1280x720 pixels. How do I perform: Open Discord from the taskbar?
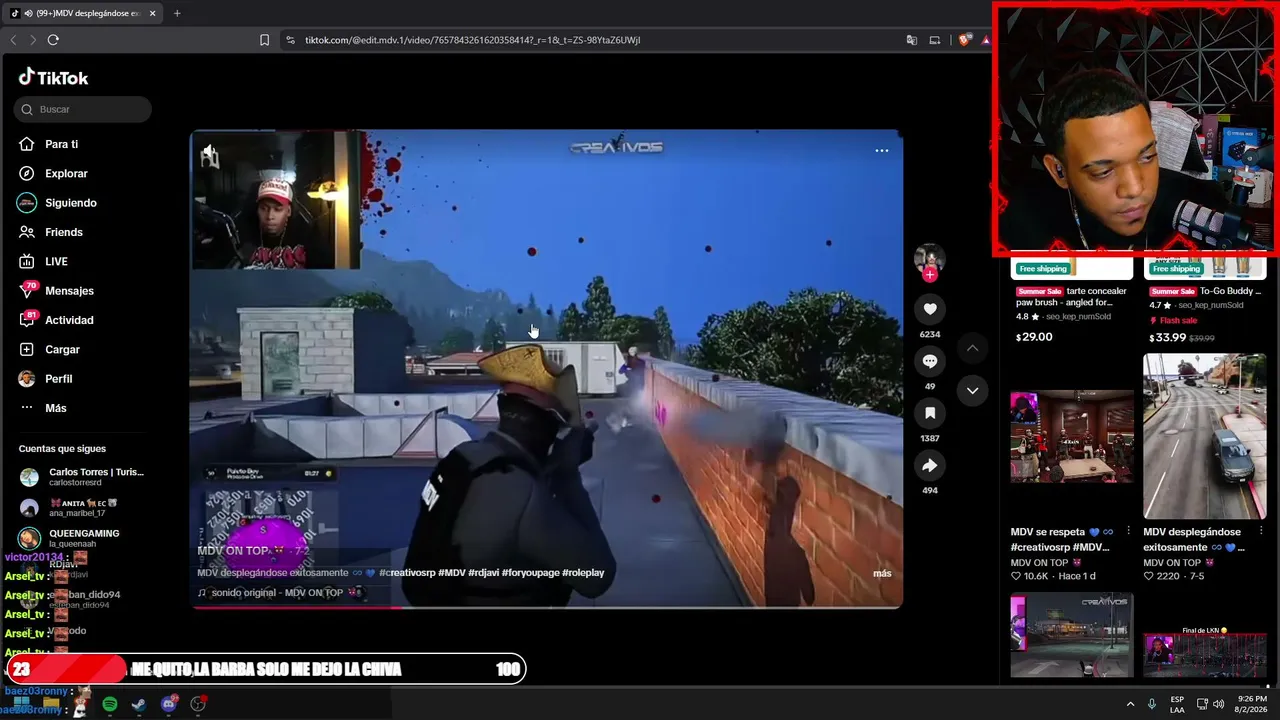click(168, 704)
